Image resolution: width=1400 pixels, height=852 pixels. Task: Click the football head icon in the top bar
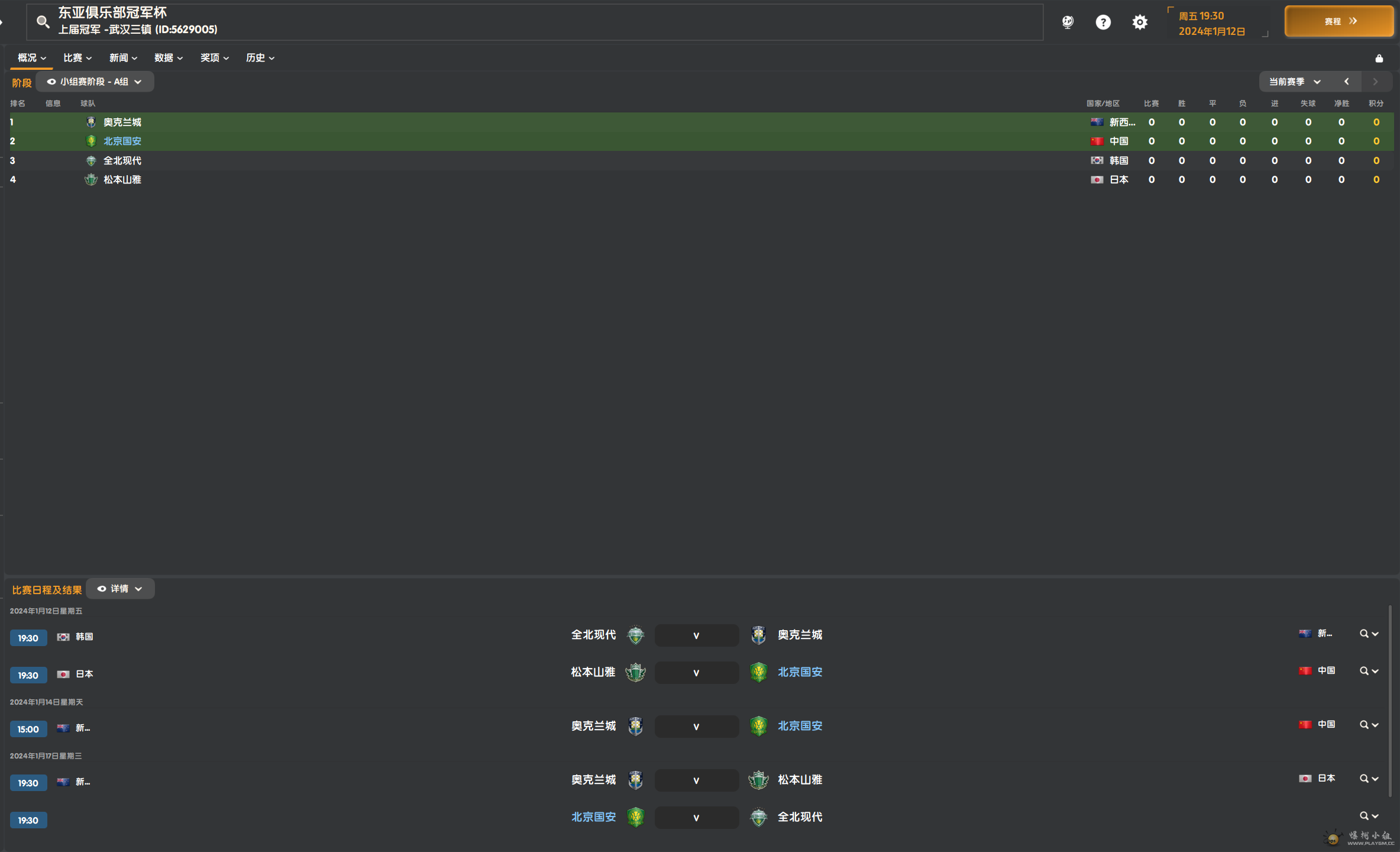(x=1067, y=22)
